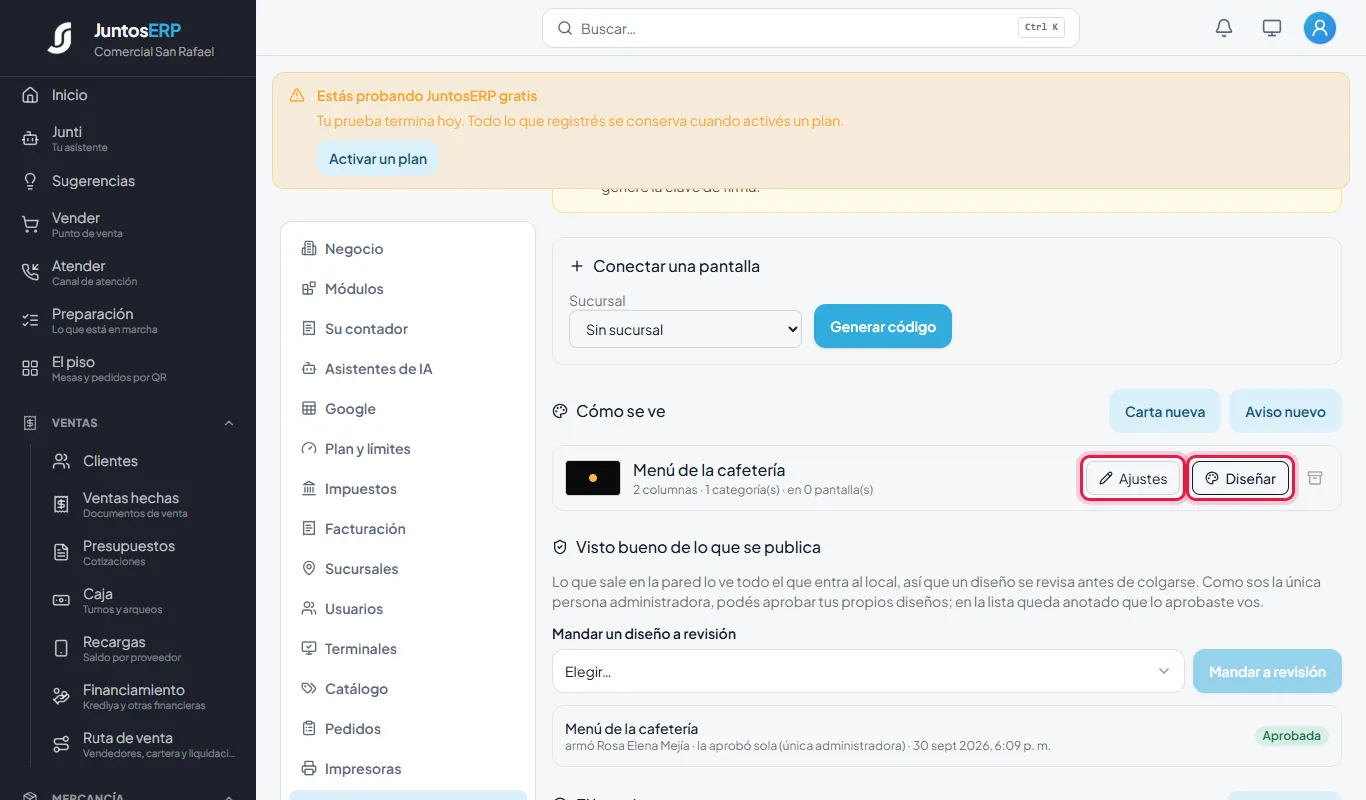Expand Conectar una pantalla plus sign
1366x800 pixels.
coord(577,266)
